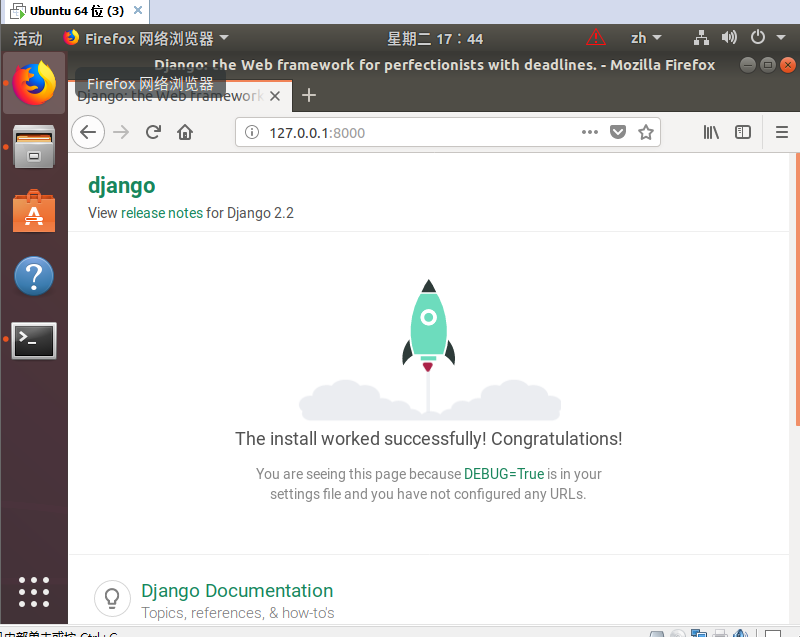Viewport: 800px width, 637px height.
Task: Click the django logo heading
Action: click(x=121, y=186)
